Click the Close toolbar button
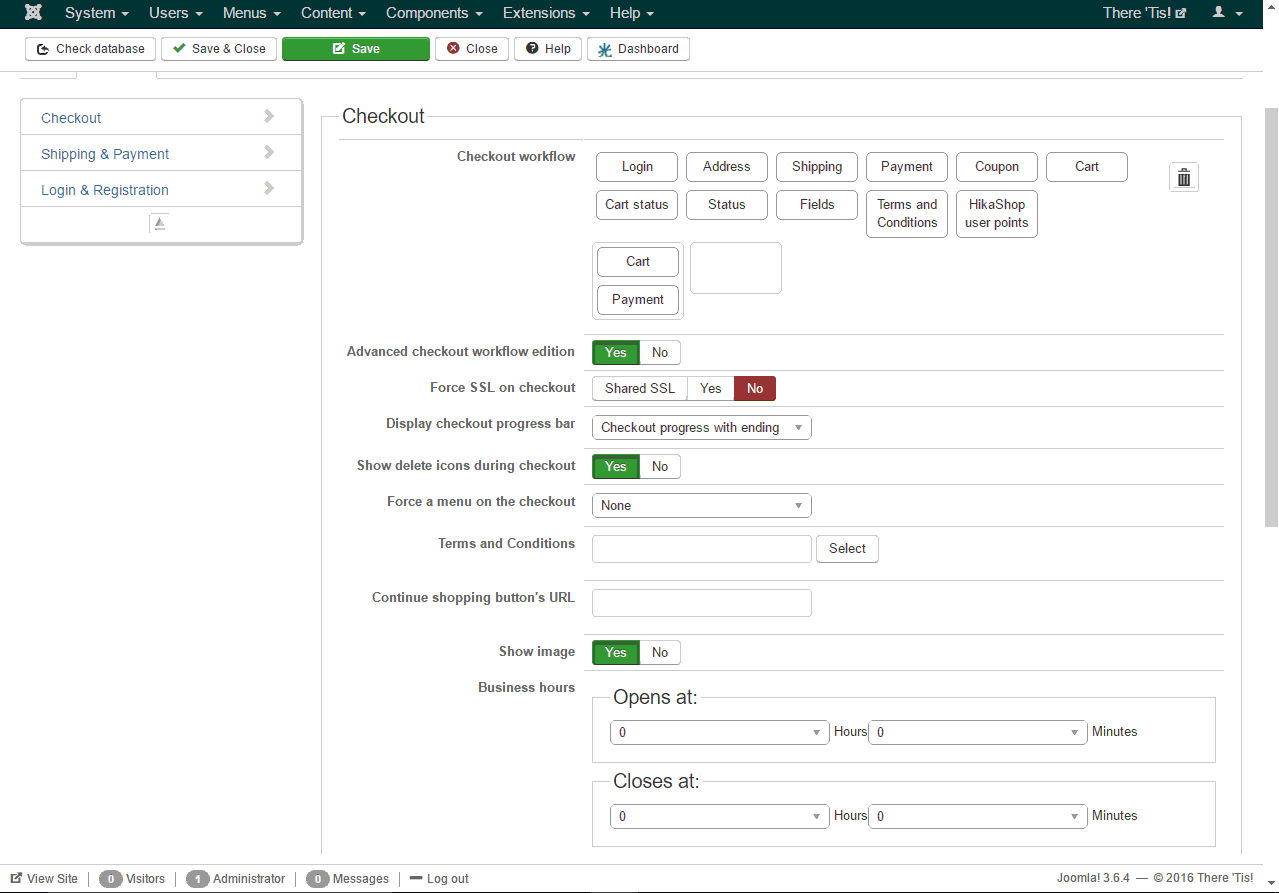The height and width of the screenshot is (893, 1279). tap(472, 49)
